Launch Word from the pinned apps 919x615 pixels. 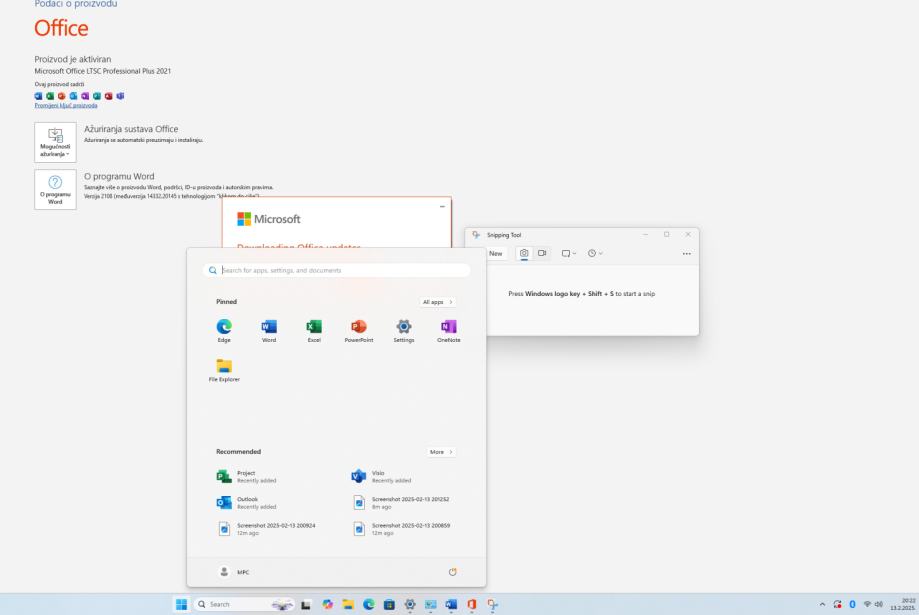pyautogui.click(x=269, y=330)
